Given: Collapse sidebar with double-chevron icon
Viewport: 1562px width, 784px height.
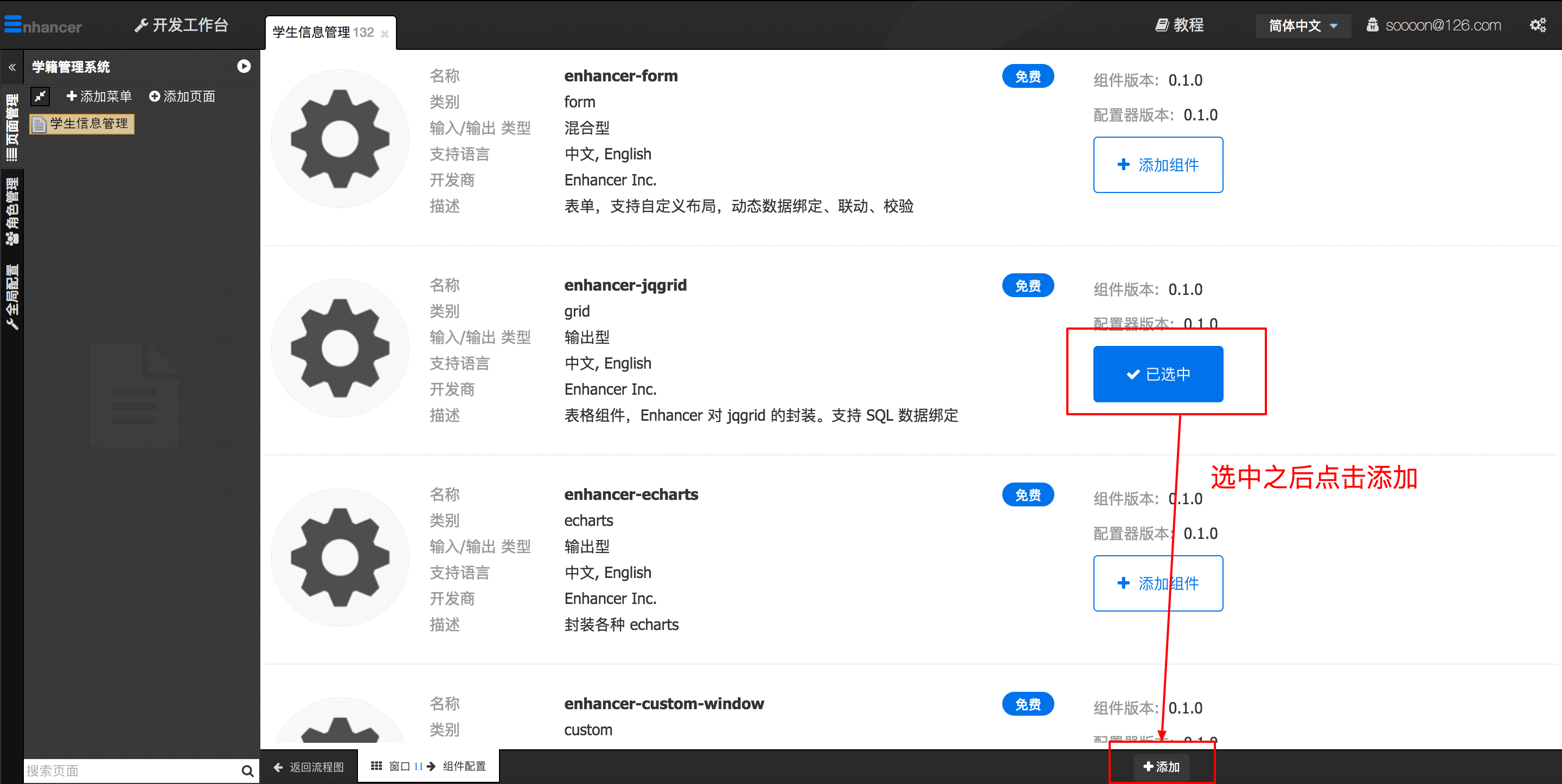Looking at the screenshot, I should point(11,67).
